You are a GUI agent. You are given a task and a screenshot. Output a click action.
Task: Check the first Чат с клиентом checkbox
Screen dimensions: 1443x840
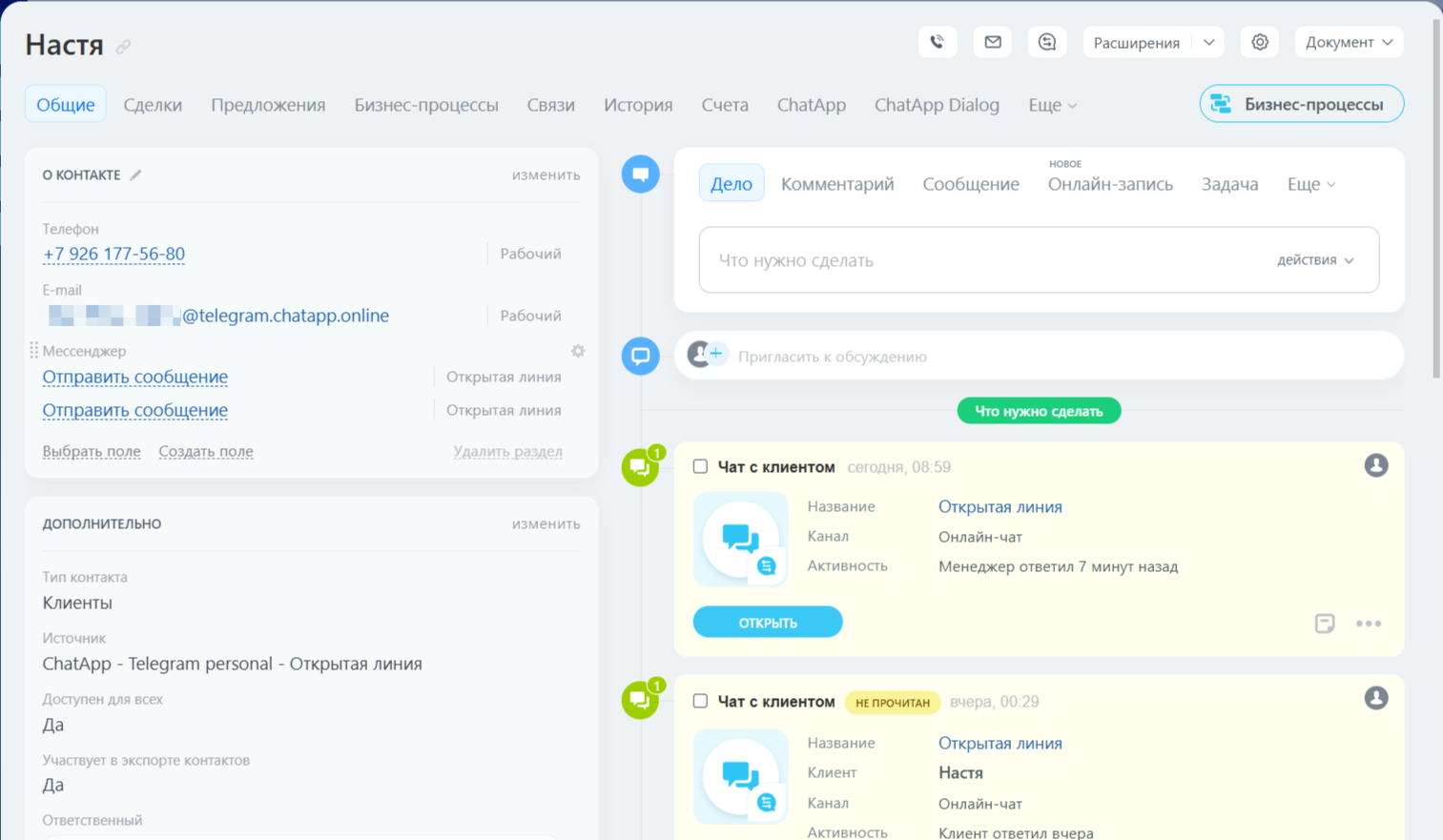700,466
